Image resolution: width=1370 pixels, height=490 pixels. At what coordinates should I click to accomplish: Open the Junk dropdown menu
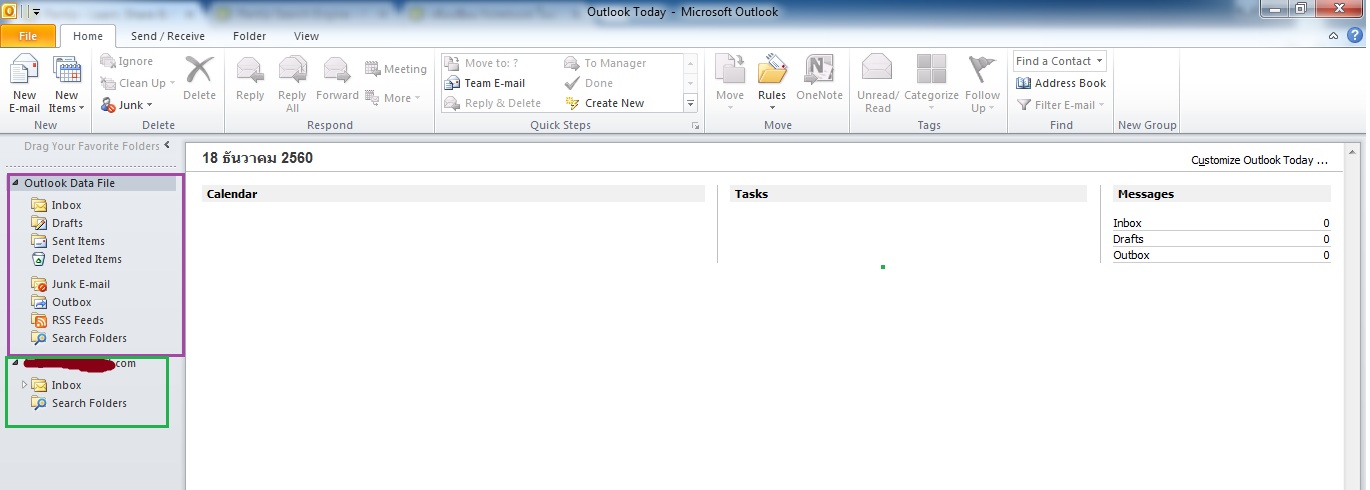(x=127, y=105)
